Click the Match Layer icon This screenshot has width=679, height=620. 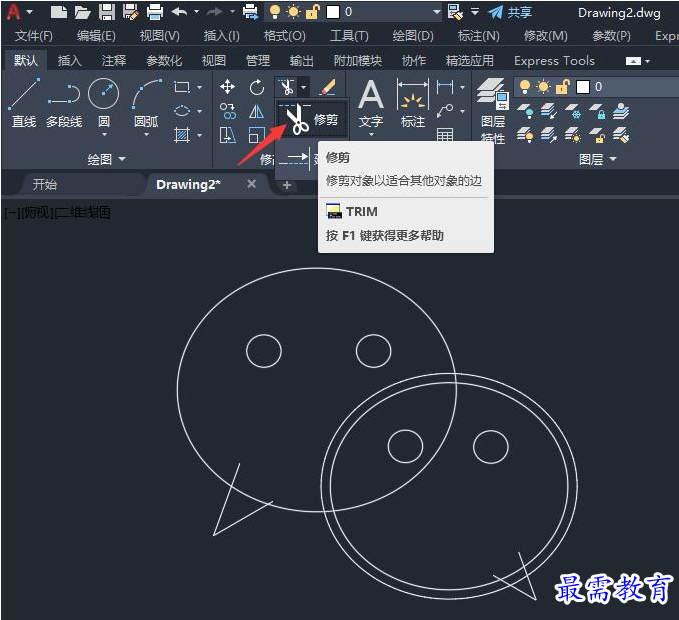[621, 135]
